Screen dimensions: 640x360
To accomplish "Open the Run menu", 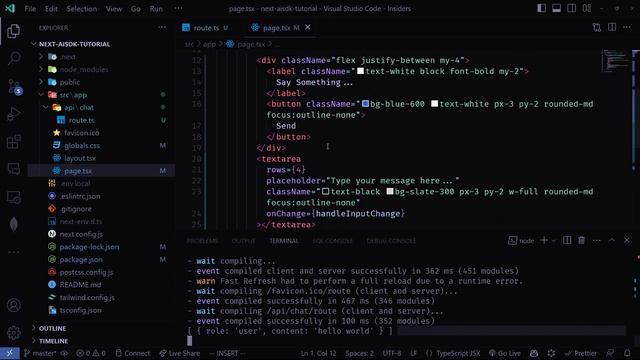I will coord(156,9).
